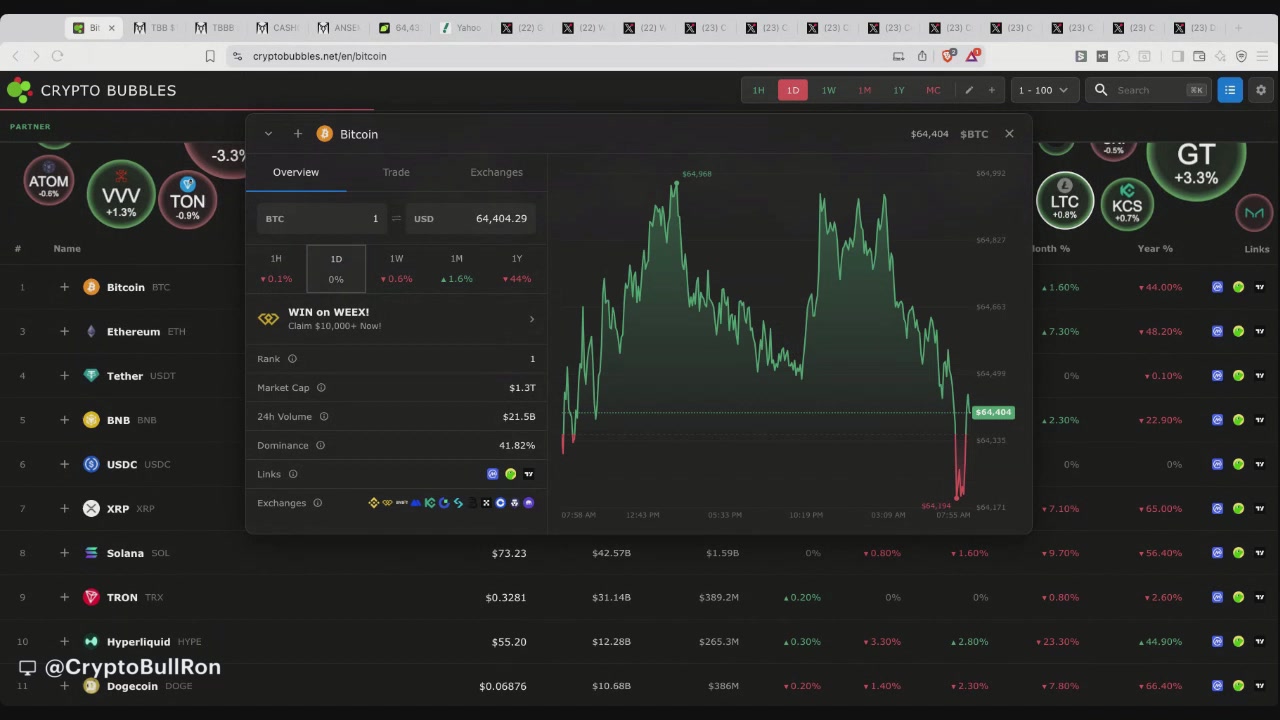Open Bitcoin's TradingView link in Year column

tap(1260, 287)
